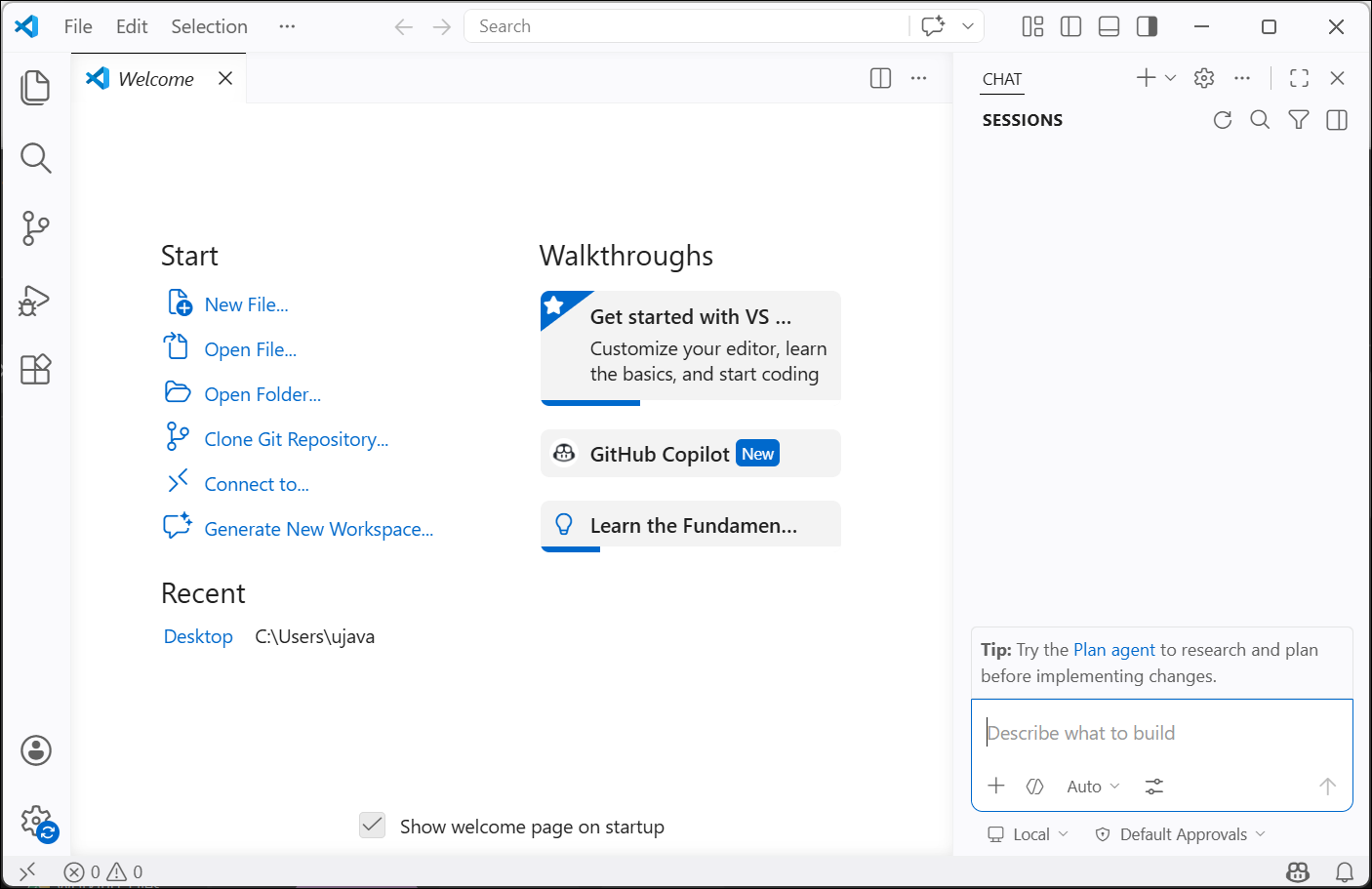This screenshot has height=889, width=1372.
Task: Open editor More Actions ellipsis
Action: (x=918, y=78)
